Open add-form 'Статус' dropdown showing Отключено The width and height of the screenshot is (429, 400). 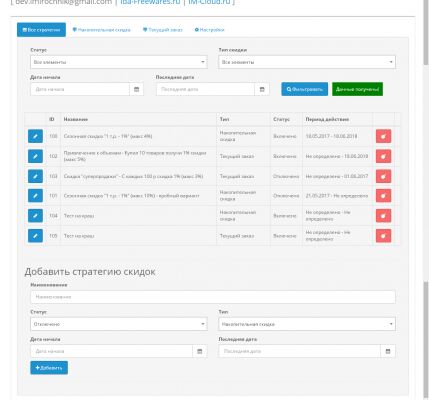pyautogui.click(x=119, y=324)
